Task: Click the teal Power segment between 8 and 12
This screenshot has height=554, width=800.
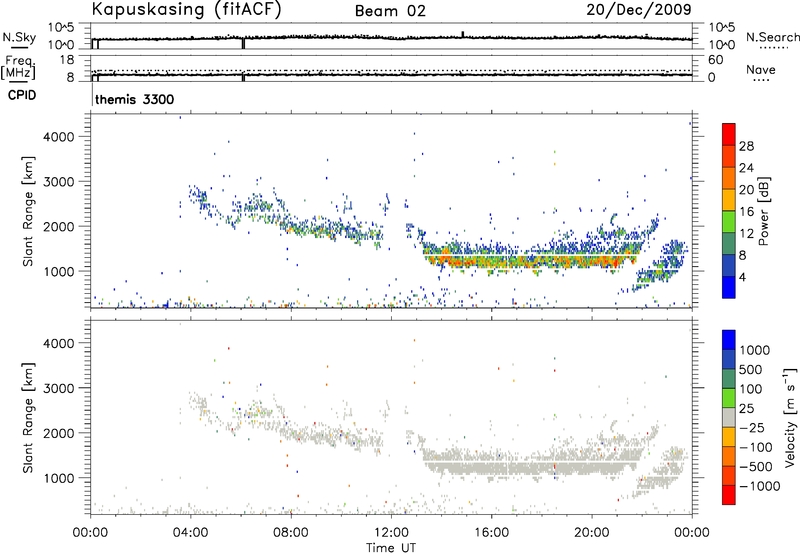Action: coord(729,243)
